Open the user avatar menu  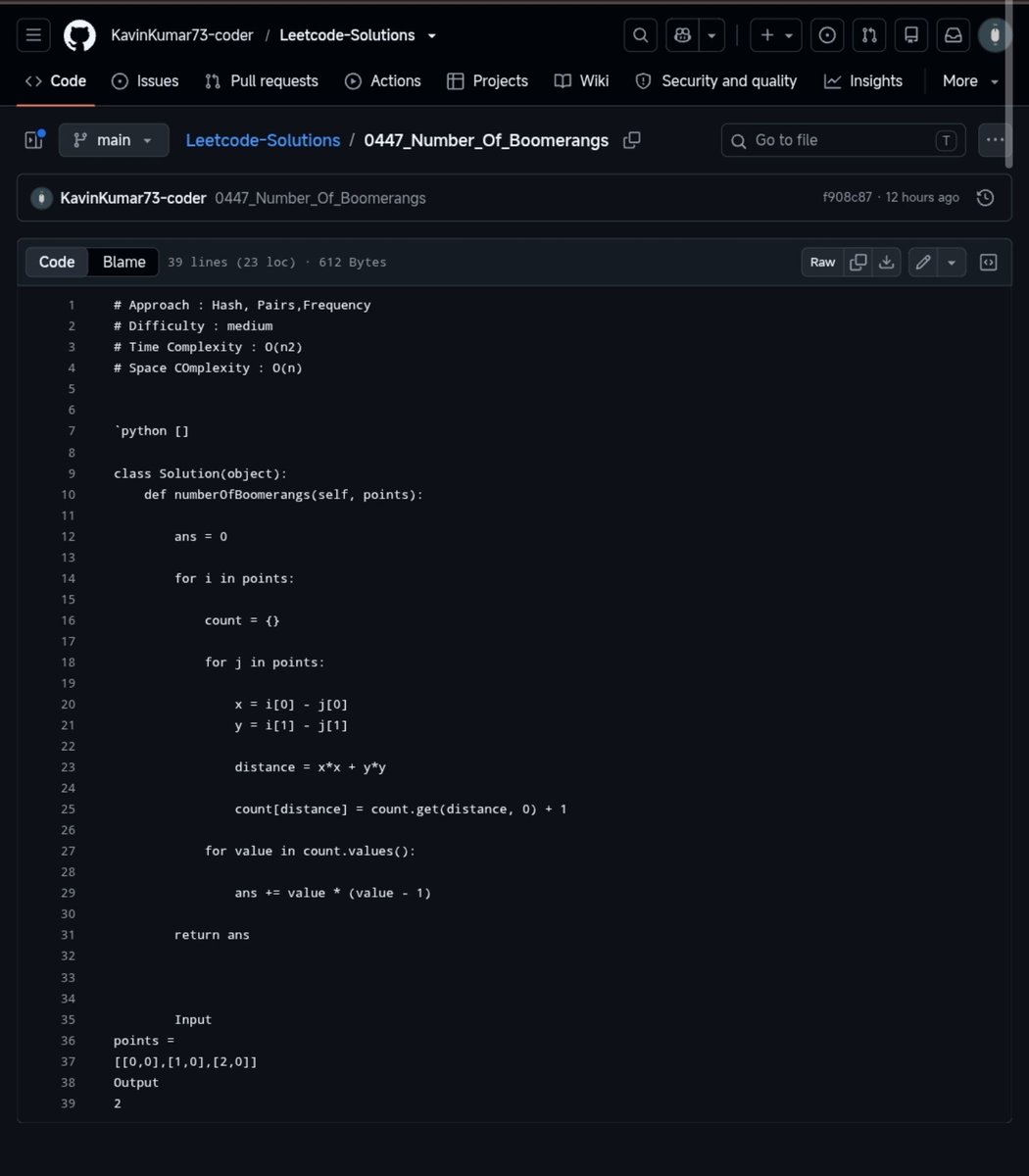tap(995, 35)
